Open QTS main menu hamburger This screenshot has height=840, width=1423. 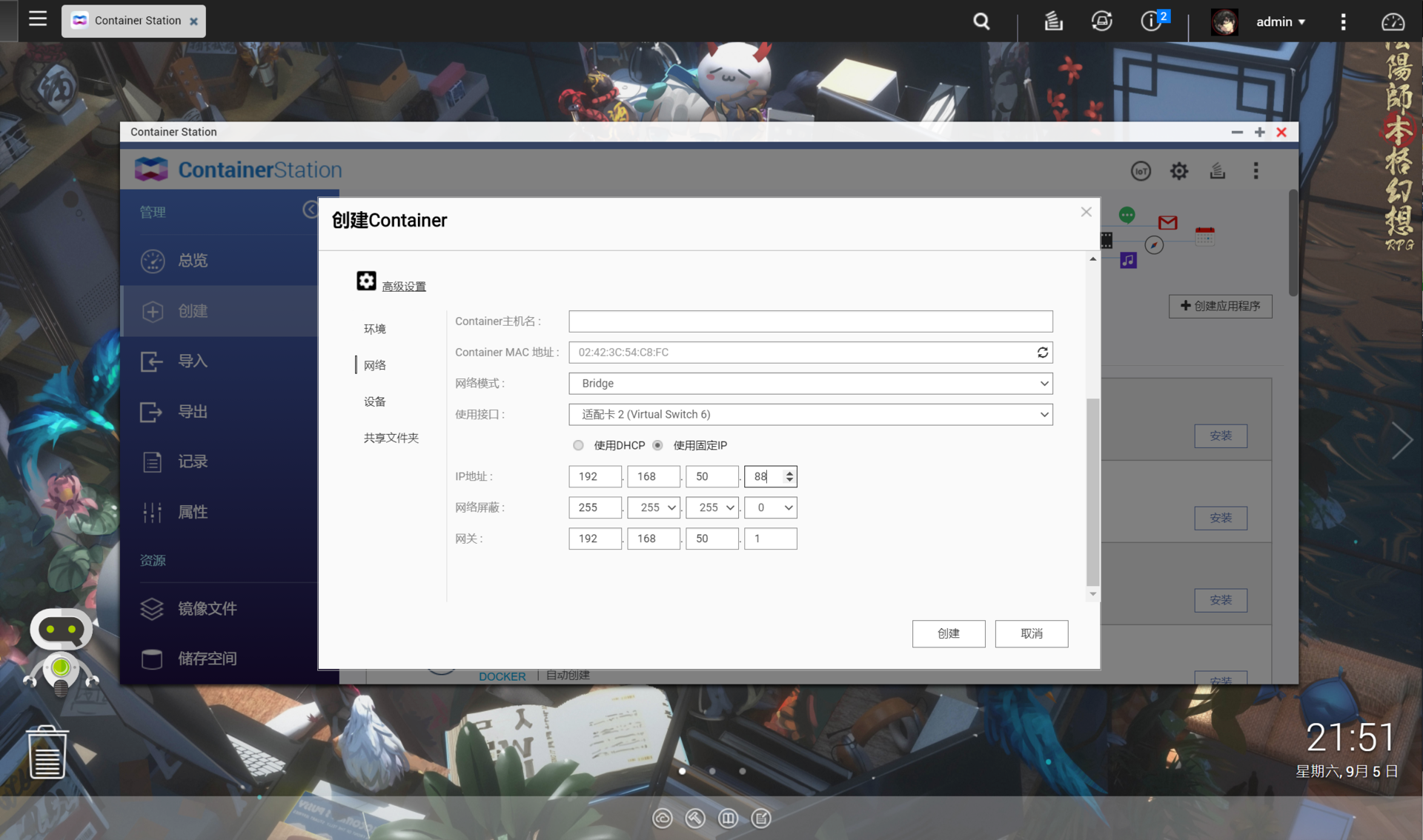pos(37,19)
